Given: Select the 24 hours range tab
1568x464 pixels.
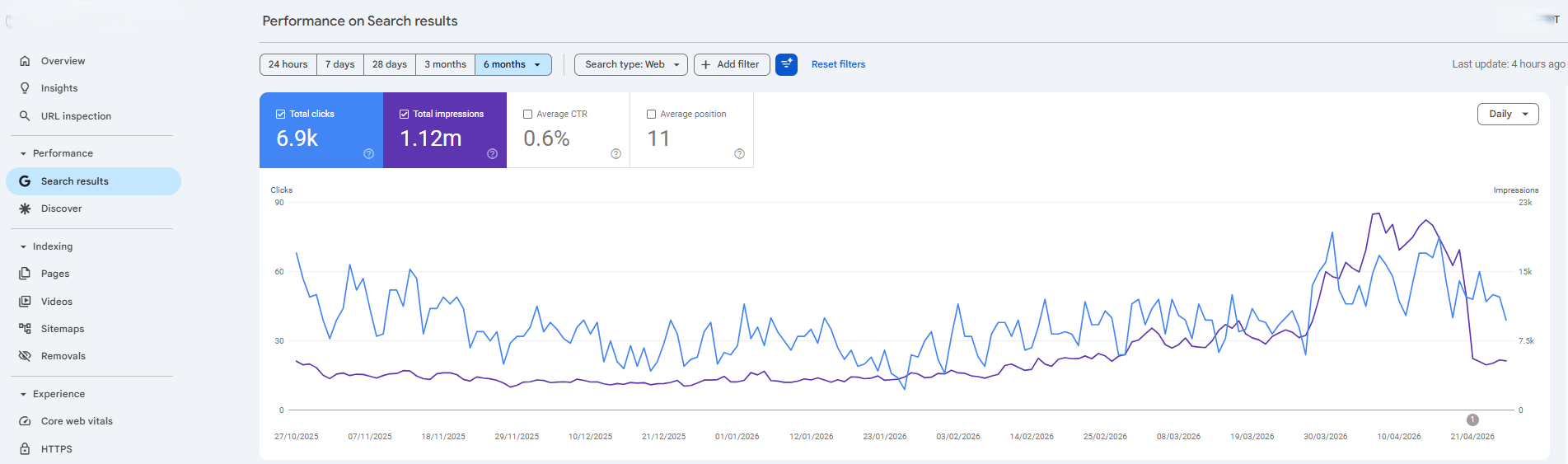Looking at the screenshot, I should pos(288,64).
